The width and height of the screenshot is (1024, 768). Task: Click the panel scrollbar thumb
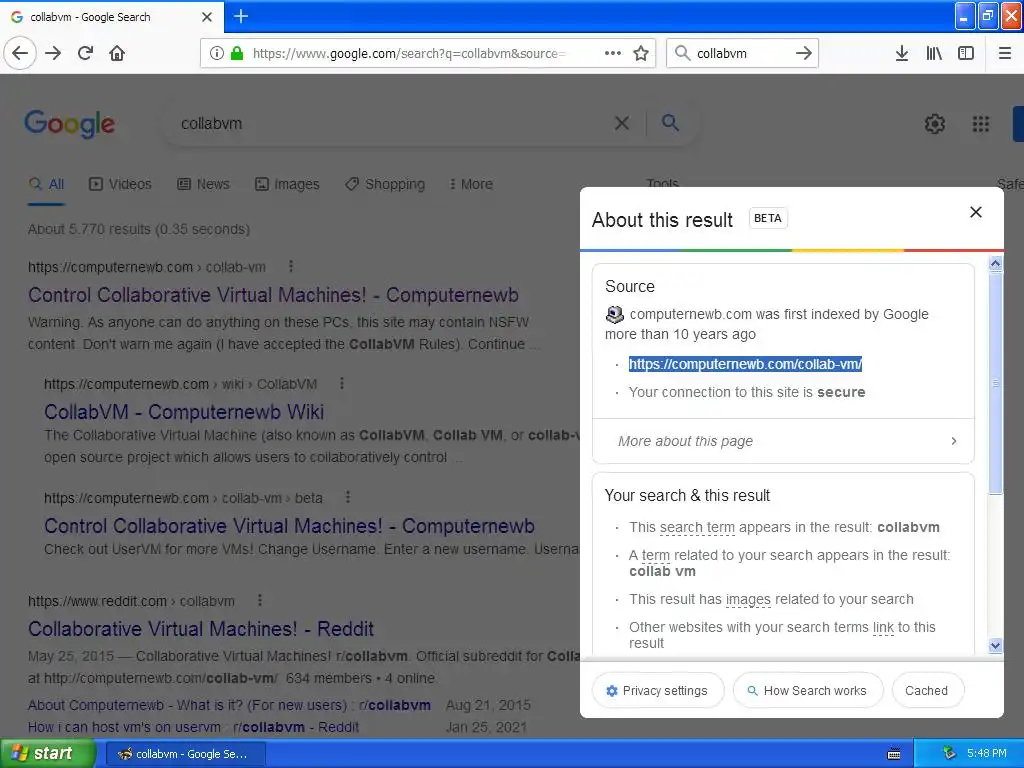[995, 383]
